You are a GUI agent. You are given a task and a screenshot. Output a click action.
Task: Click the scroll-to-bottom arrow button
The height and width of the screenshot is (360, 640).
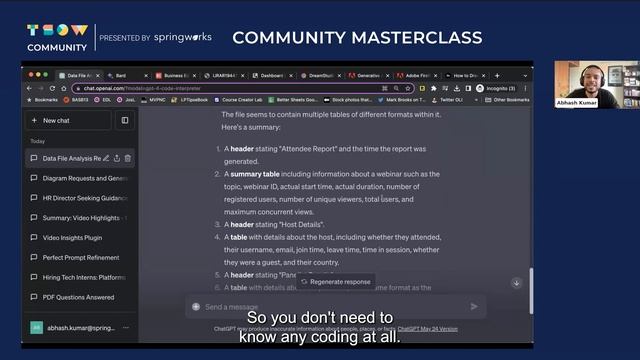516,283
